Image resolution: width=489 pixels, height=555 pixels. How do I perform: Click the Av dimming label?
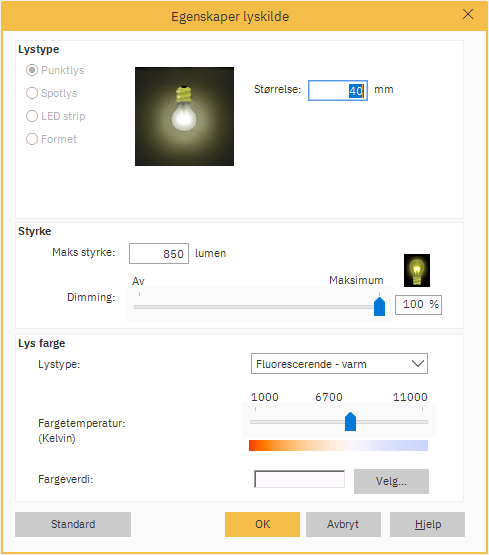(138, 281)
